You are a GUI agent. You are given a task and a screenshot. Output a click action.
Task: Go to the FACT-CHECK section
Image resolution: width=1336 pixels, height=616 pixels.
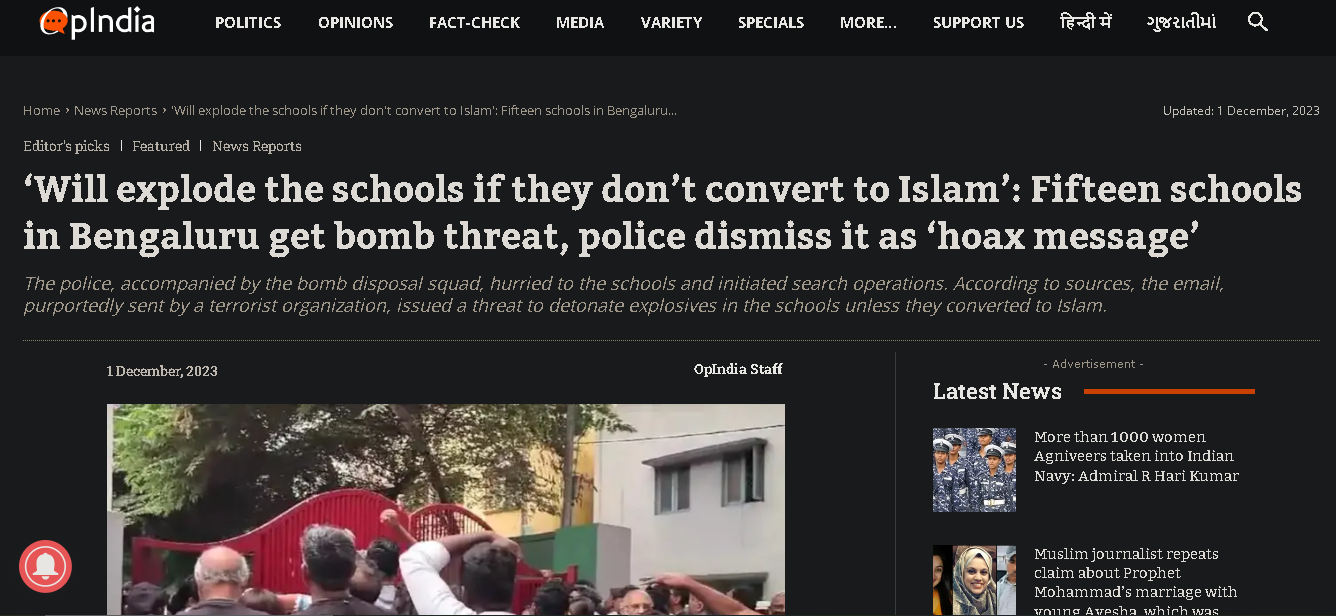point(474,22)
